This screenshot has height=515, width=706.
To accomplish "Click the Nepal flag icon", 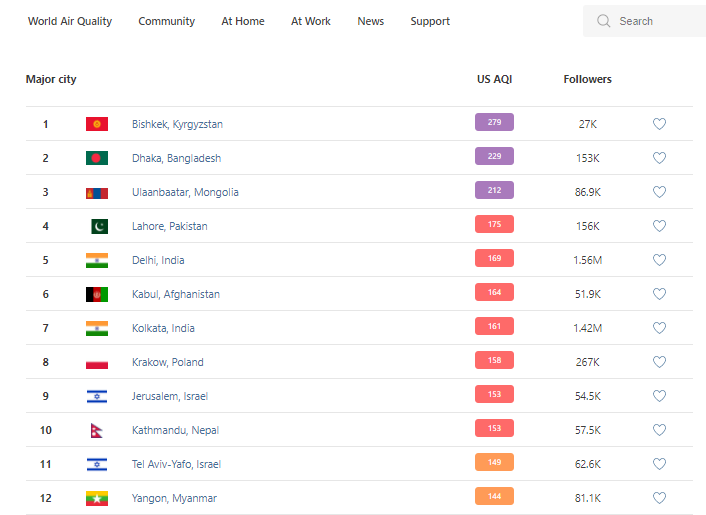I will (95, 430).
